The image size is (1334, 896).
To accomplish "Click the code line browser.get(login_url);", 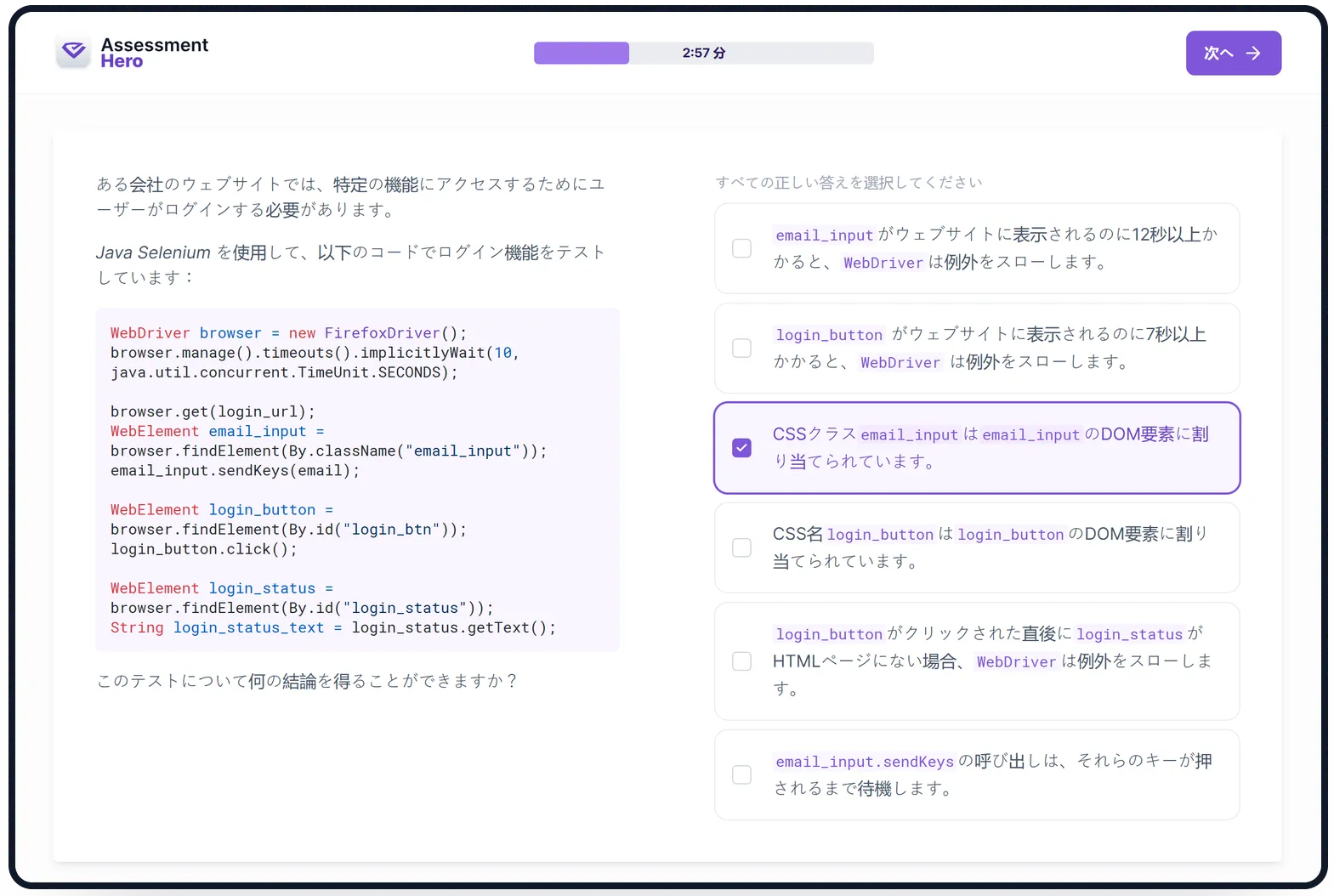I will click(213, 411).
